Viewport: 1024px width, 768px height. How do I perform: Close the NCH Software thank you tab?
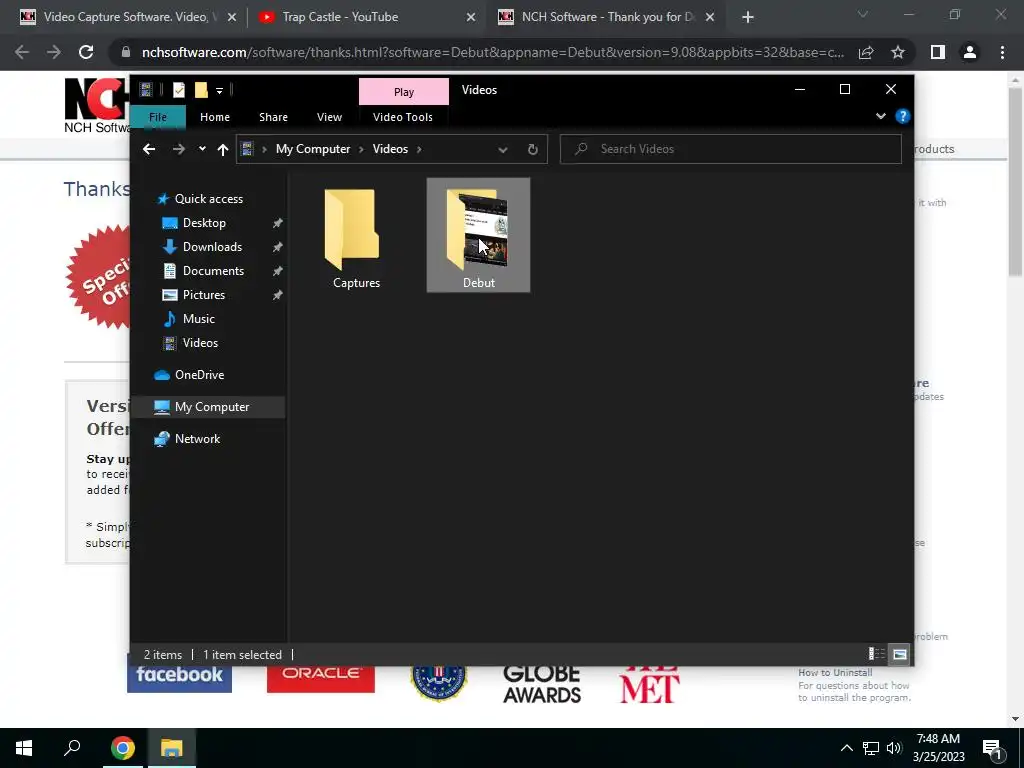pos(710,18)
